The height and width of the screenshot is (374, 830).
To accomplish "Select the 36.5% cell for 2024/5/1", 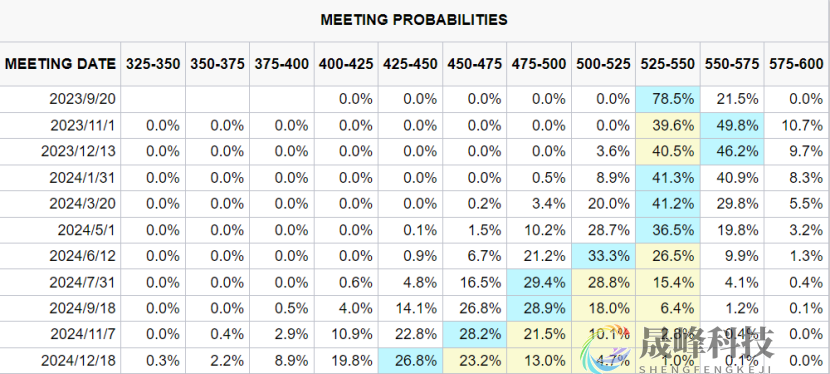I will coord(667,230).
